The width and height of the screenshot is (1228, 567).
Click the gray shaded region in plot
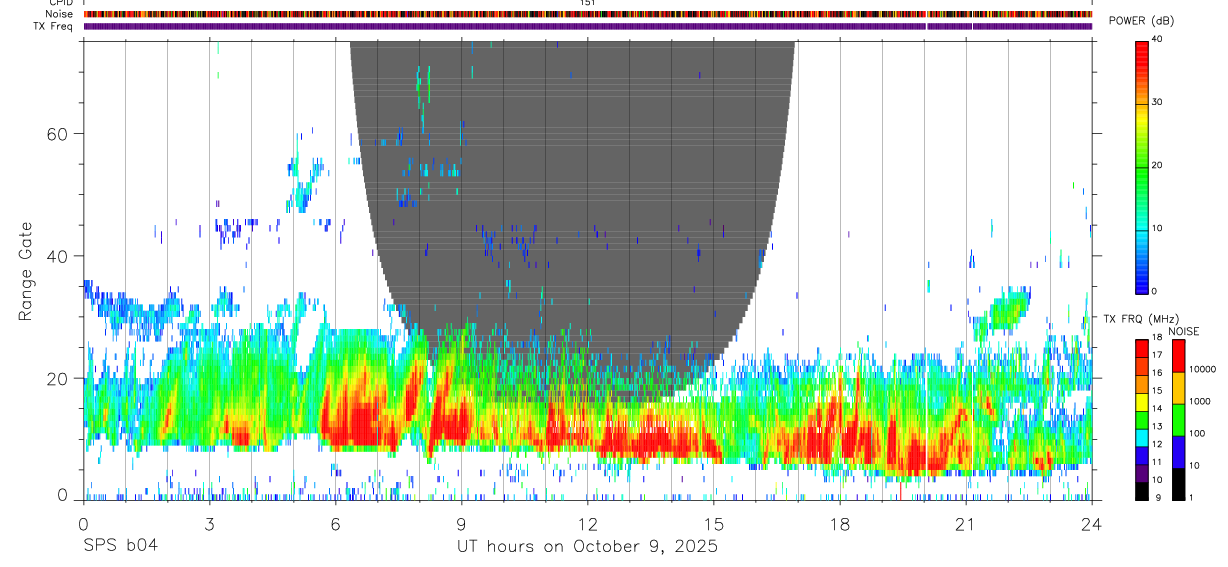[x=572, y=200]
